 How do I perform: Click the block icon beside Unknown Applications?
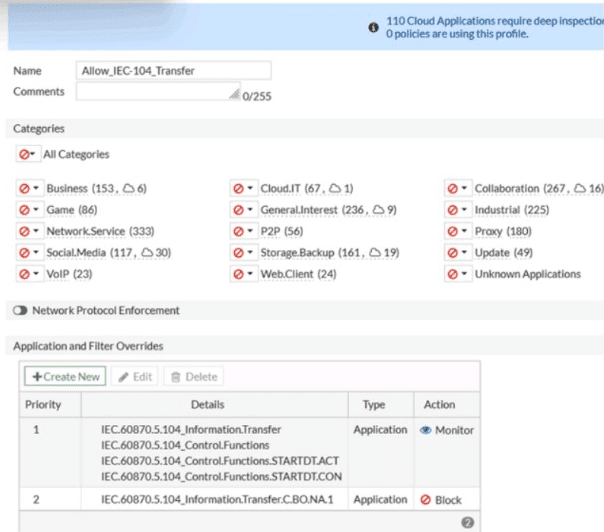453,273
